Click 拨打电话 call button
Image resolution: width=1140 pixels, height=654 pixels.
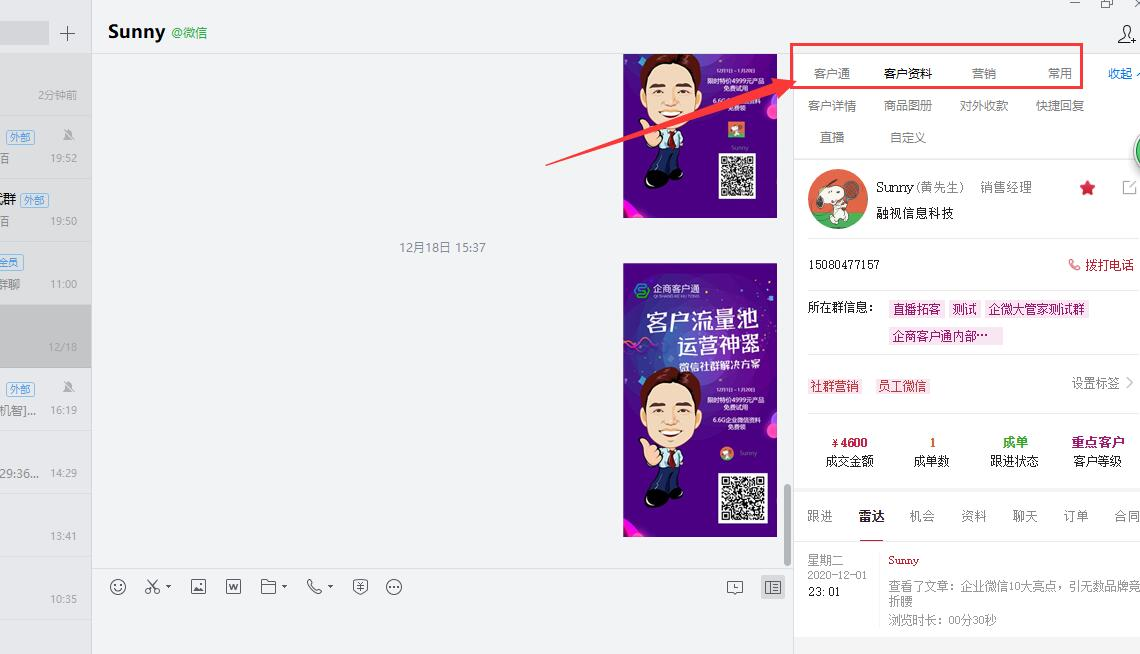point(1101,265)
